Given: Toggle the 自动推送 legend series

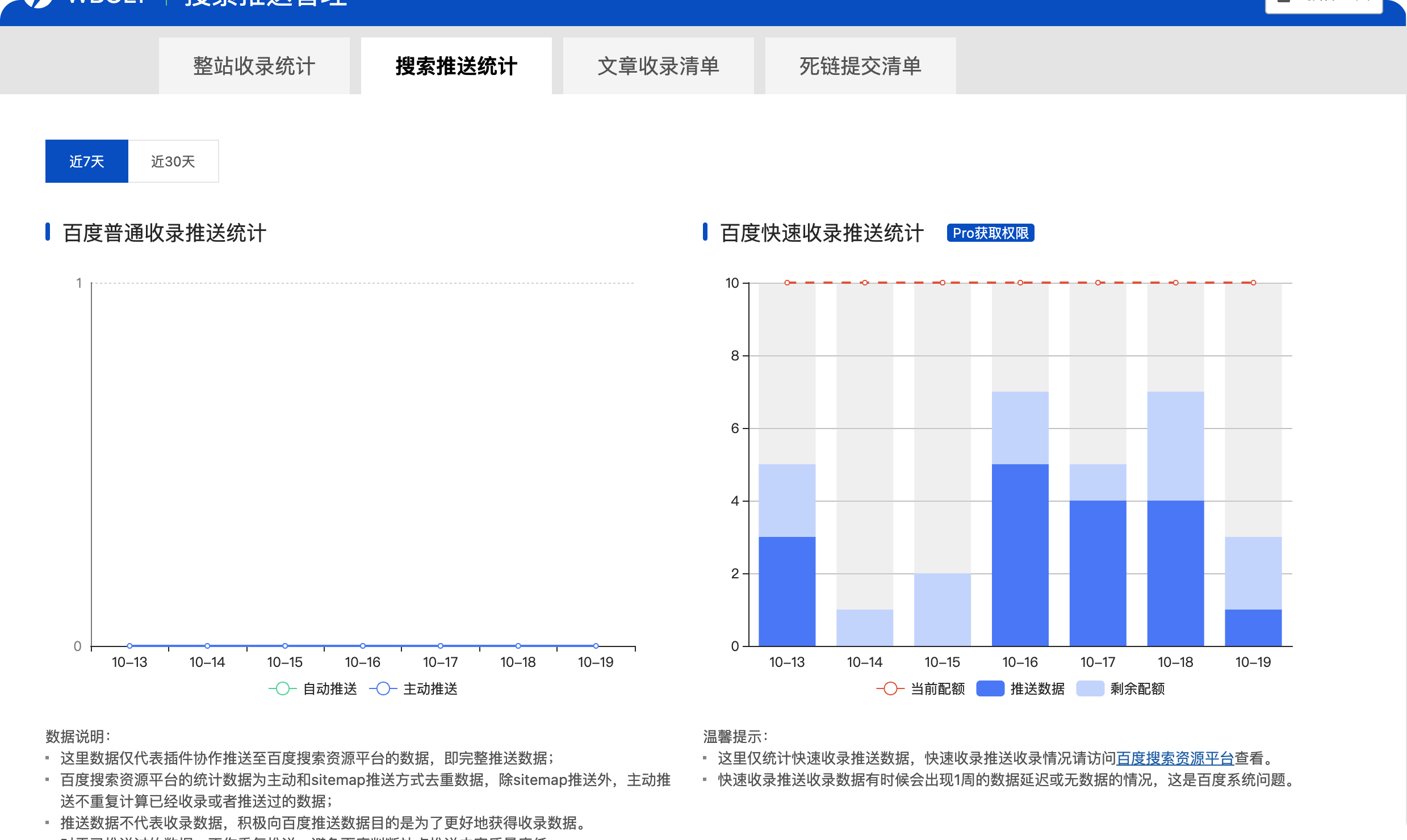Looking at the screenshot, I should pos(313,688).
